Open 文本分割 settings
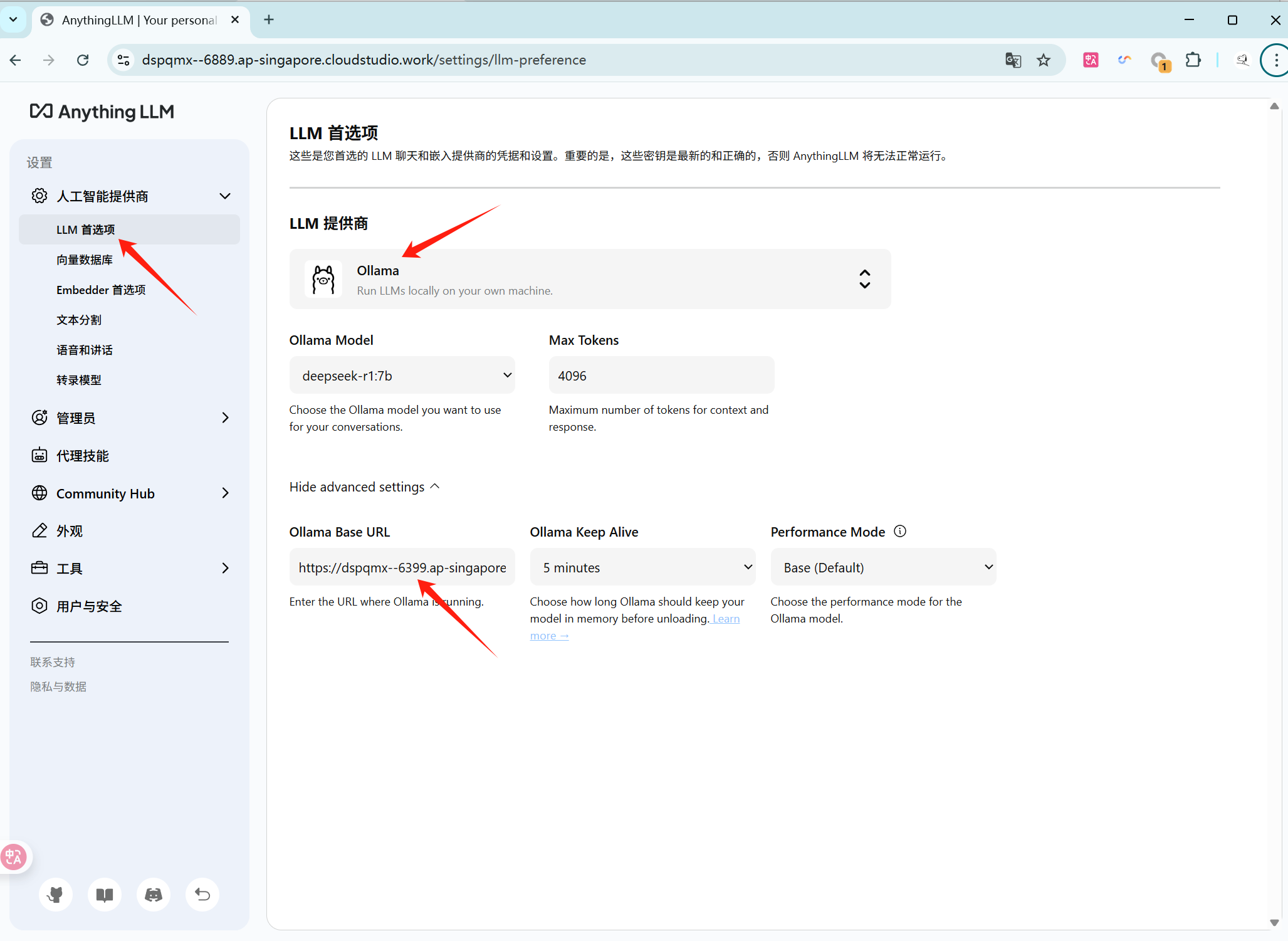Image resolution: width=1288 pixels, height=941 pixels. click(79, 320)
